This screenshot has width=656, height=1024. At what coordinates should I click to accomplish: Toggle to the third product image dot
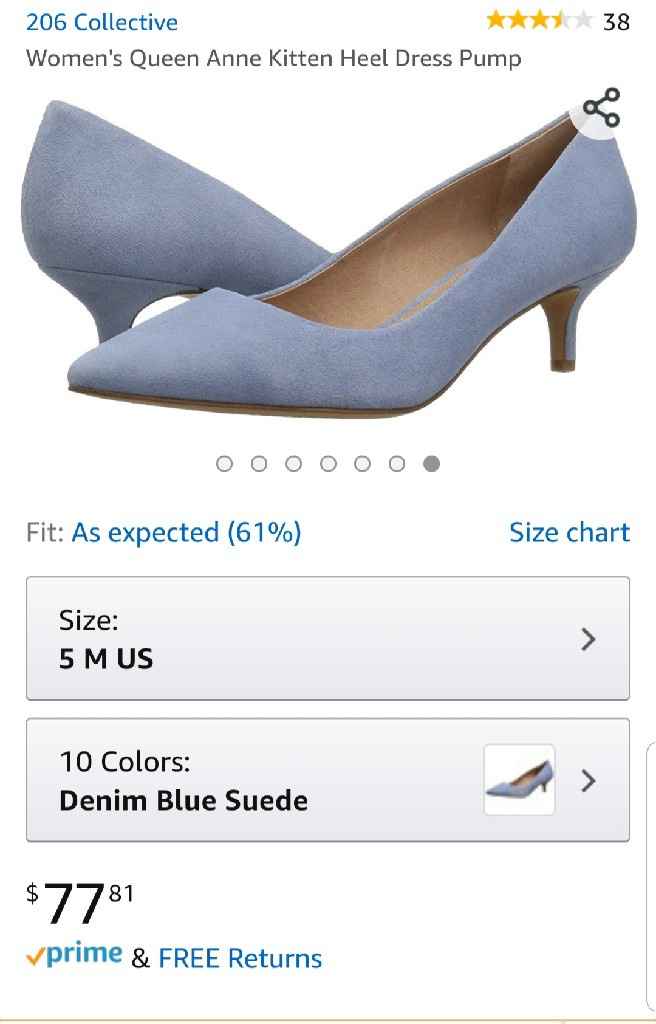coord(293,463)
